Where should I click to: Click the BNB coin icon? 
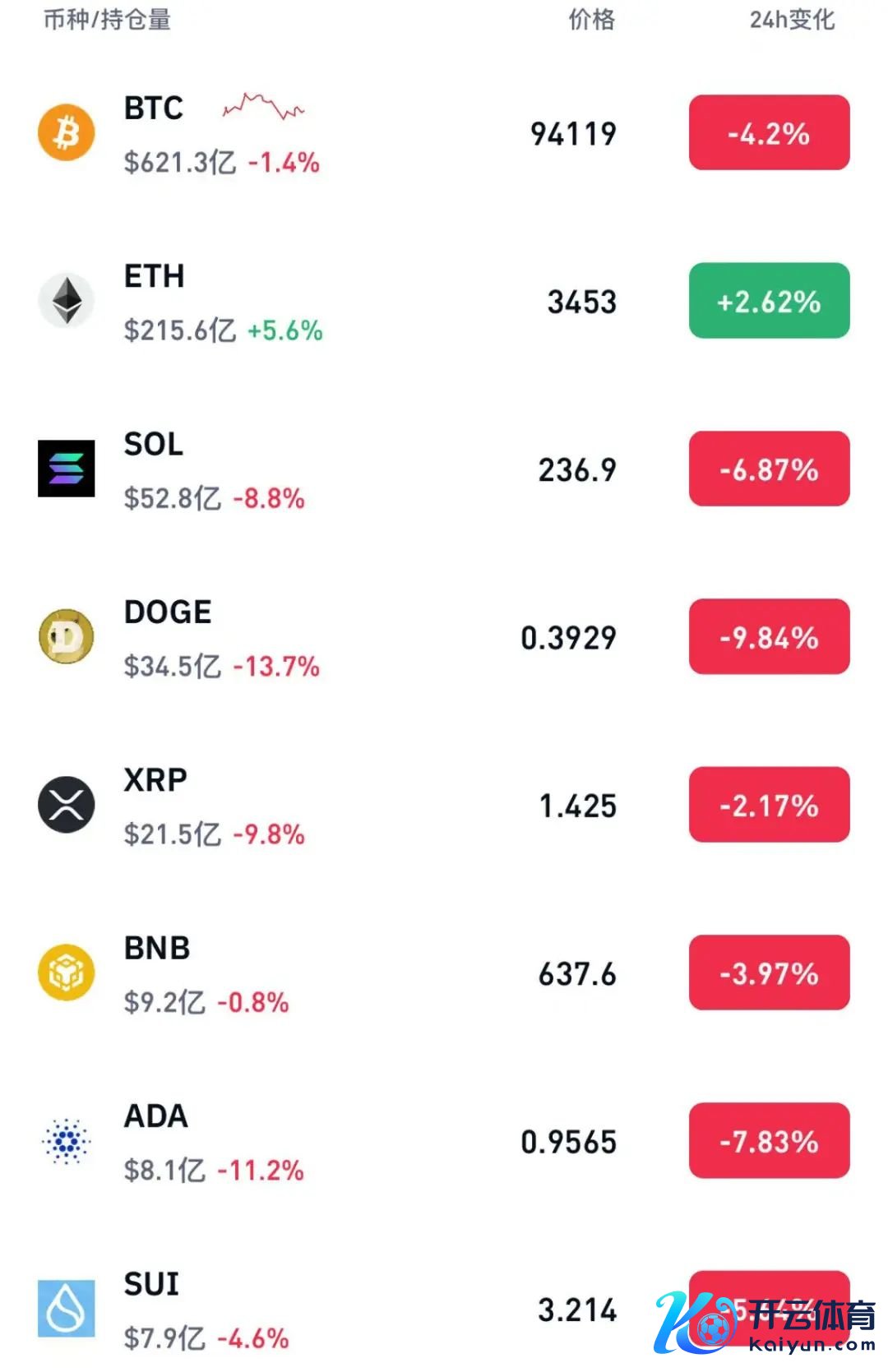coord(67,972)
